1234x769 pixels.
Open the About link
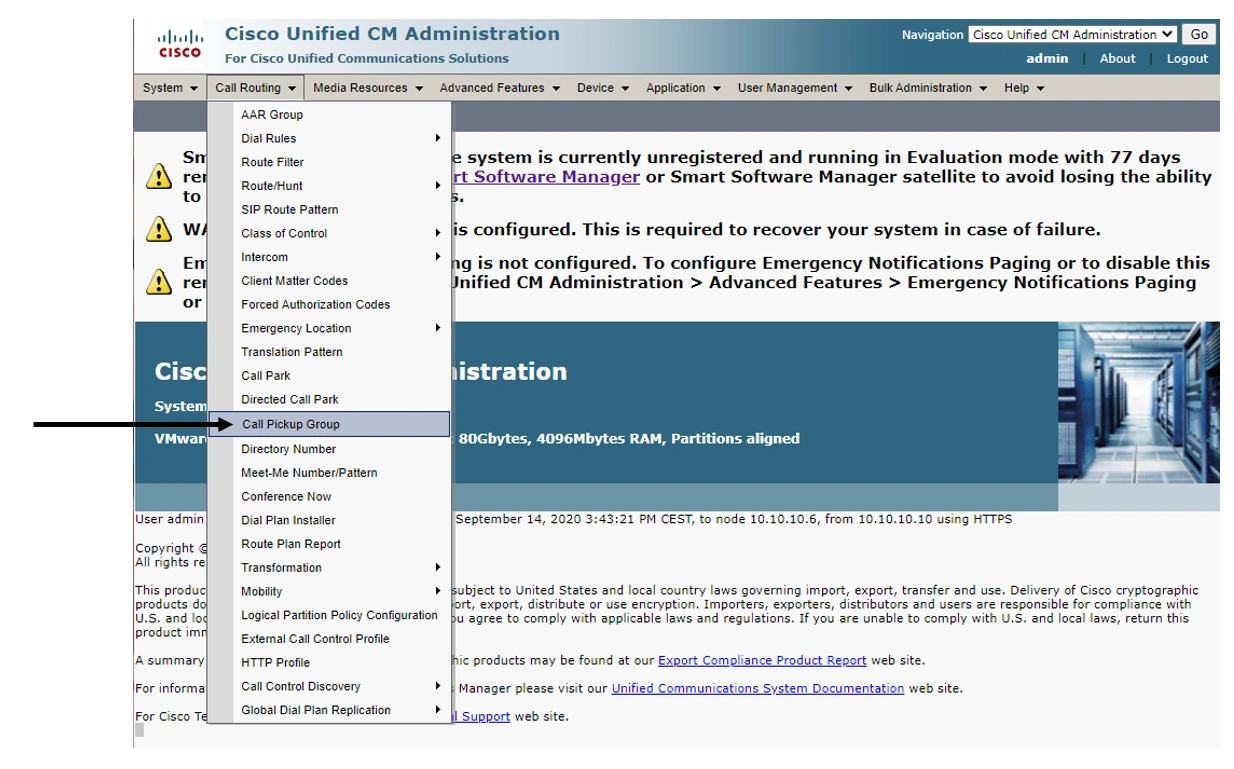coord(1118,58)
